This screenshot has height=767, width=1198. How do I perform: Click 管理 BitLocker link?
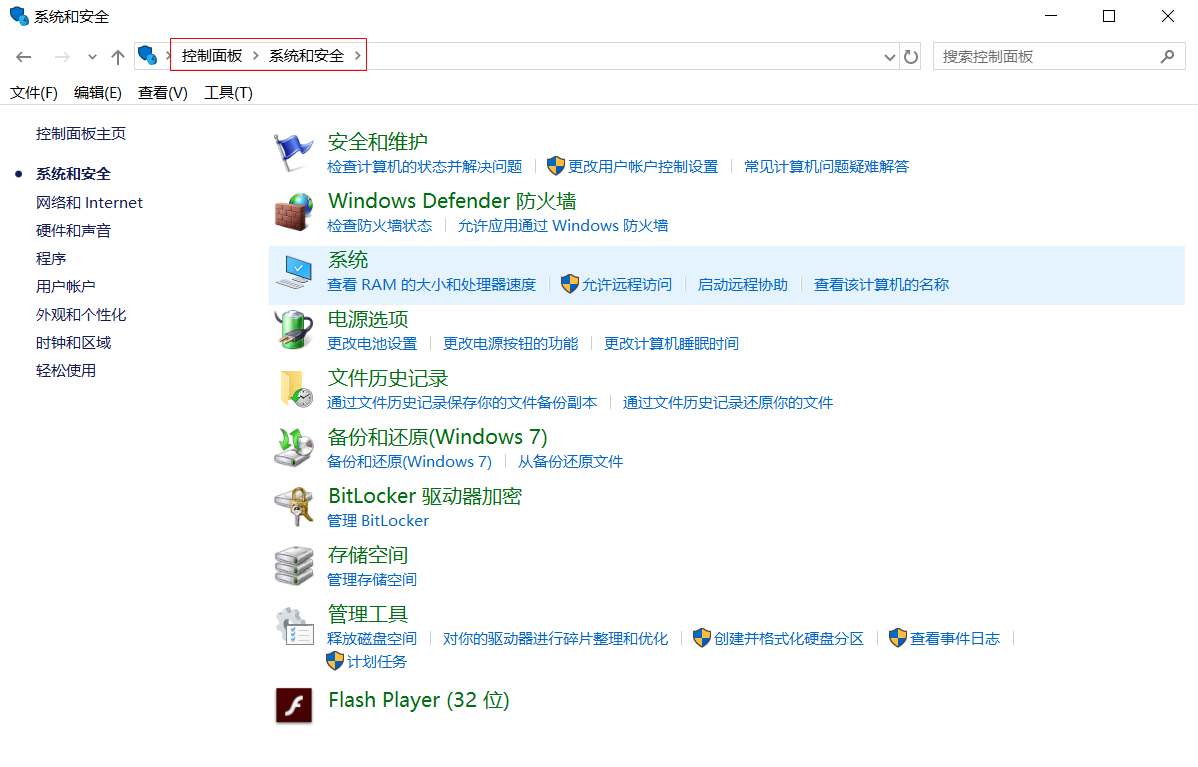[x=378, y=521]
